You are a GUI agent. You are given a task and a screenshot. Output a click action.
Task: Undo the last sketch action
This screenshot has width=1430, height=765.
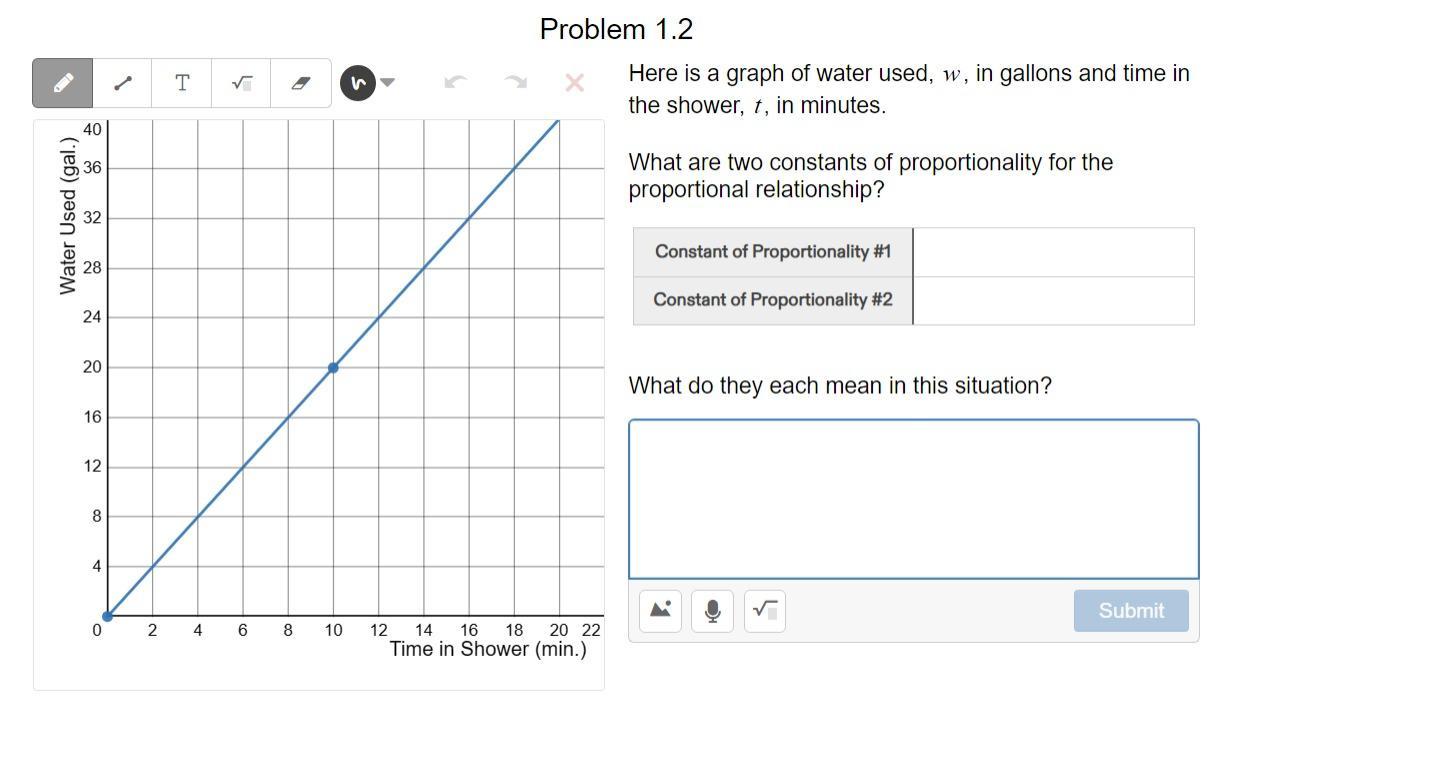455,83
